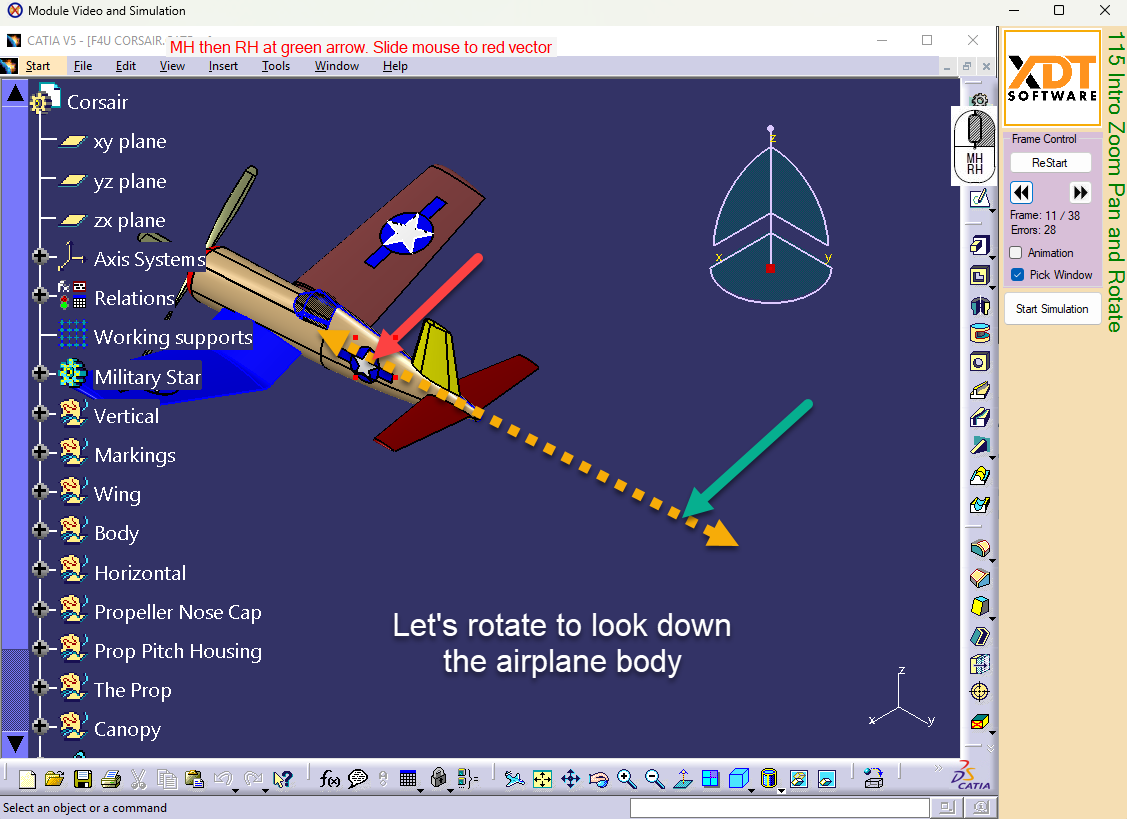Click the tree scroll up arrow
This screenshot has height=819, width=1127.
coord(15,92)
